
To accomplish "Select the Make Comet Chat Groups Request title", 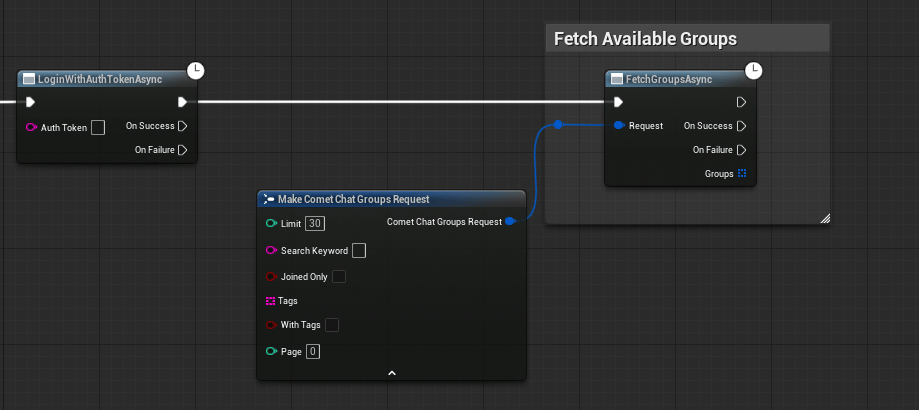I will pyautogui.click(x=353, y=199).
